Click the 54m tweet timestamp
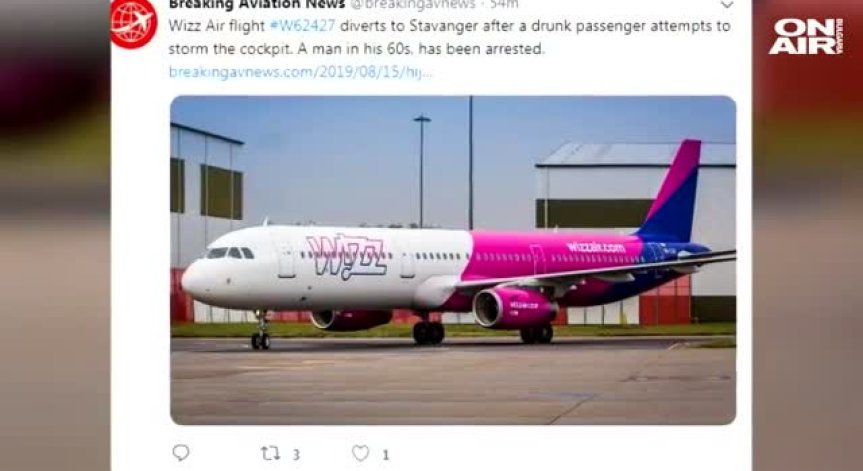863x471 pixels. (x=504, y=4)
